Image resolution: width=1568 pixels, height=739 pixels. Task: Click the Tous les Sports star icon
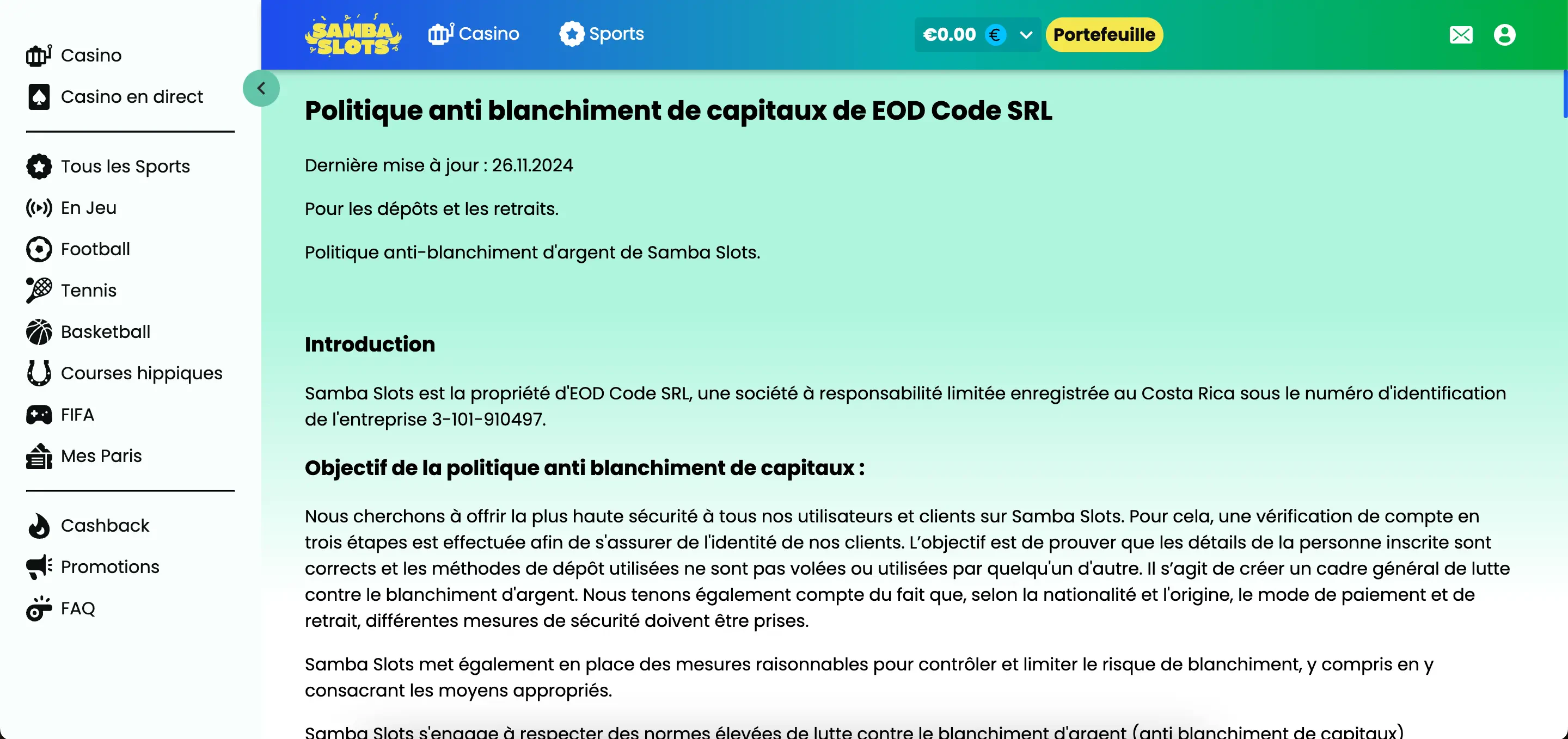click(x=39, y=167)
